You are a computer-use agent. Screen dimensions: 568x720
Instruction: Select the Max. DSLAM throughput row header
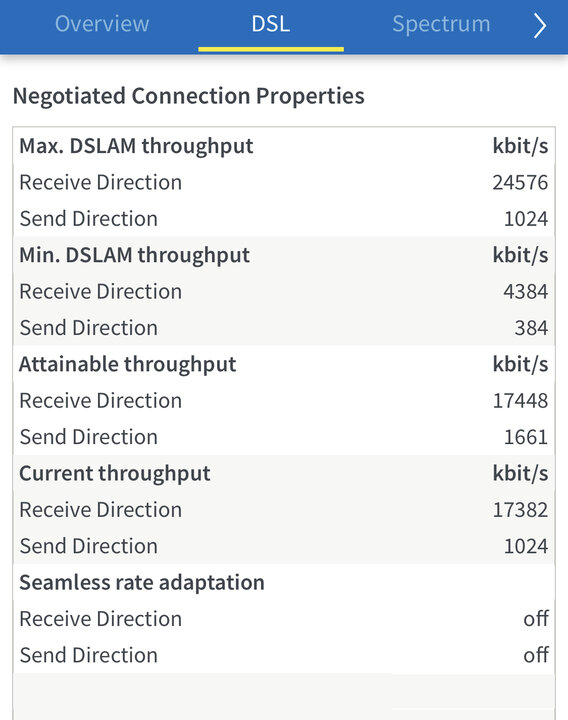284,146
